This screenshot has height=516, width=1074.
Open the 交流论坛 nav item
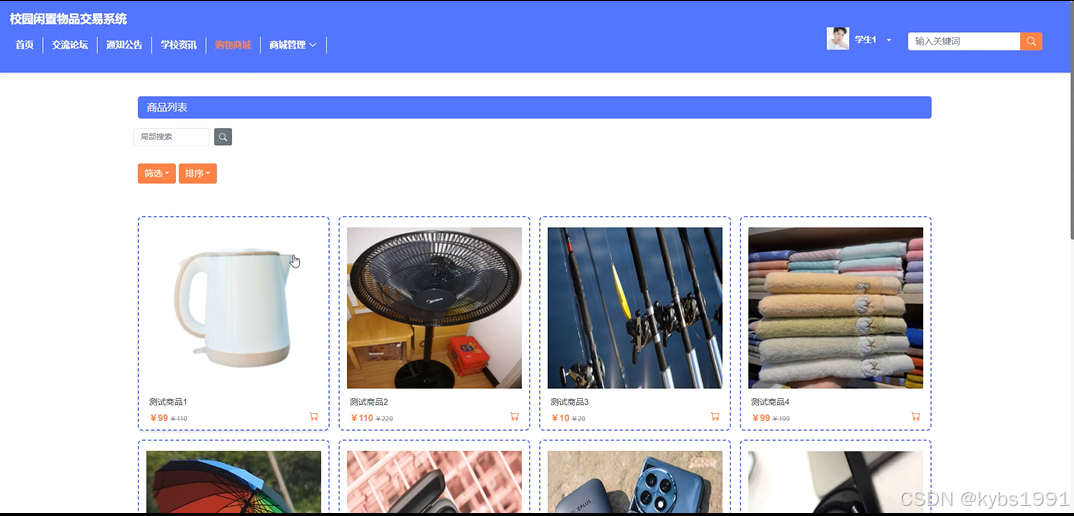coord(70,45)
